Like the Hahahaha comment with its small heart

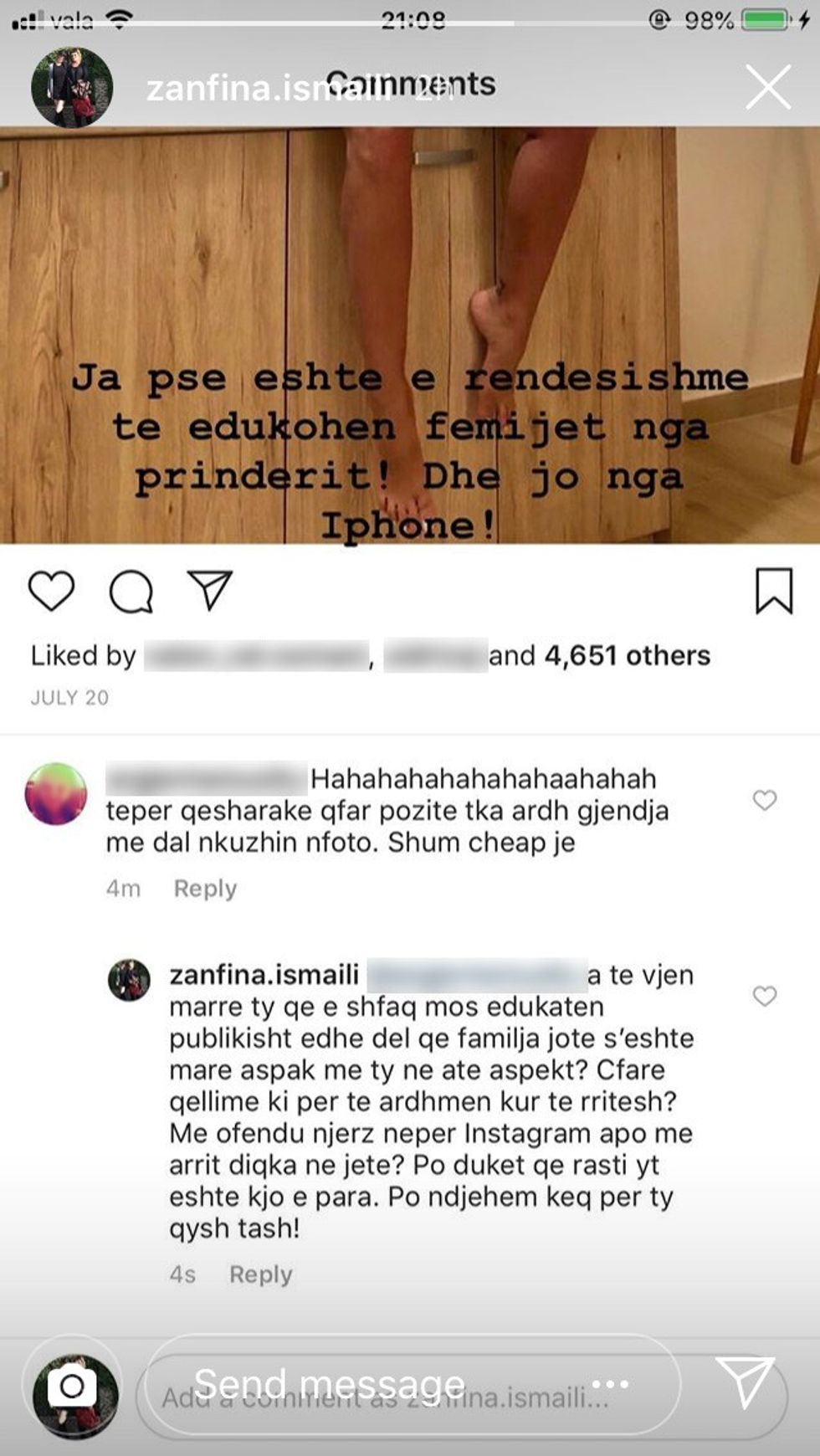tap(765, 800)
